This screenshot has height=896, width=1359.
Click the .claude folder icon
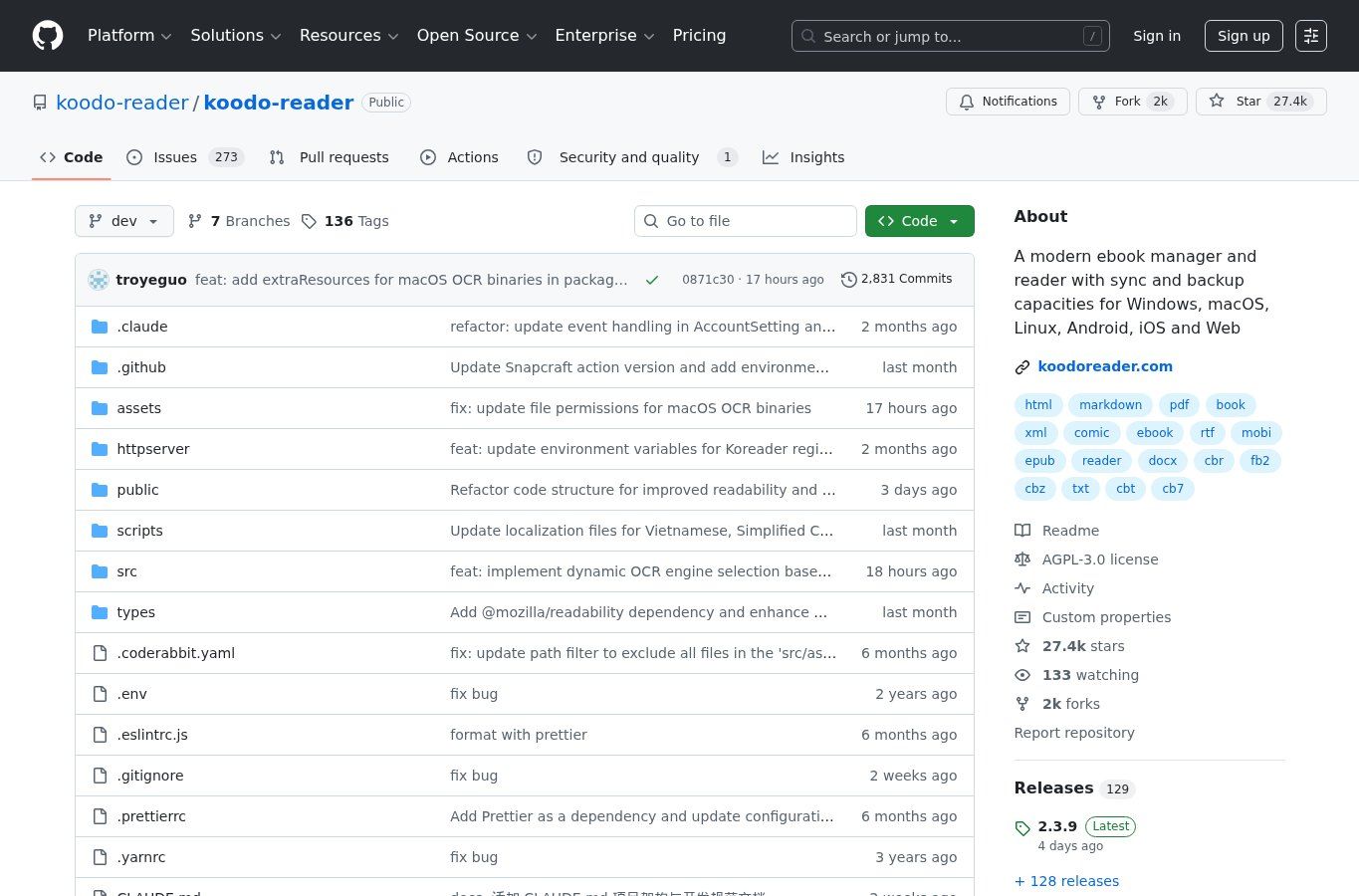pyautogui.click(x=100, y=327)
